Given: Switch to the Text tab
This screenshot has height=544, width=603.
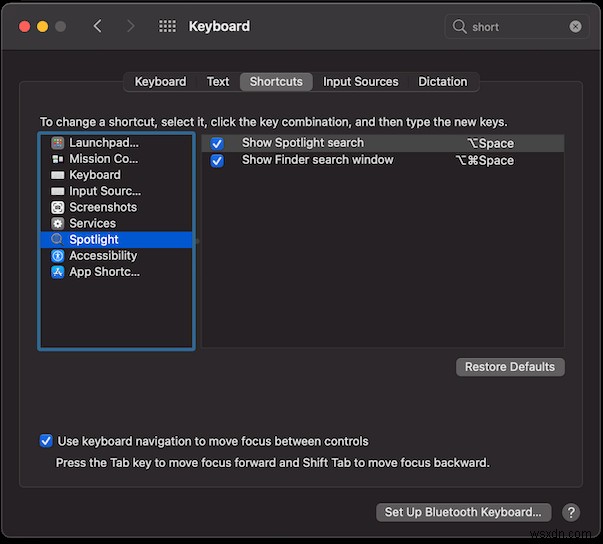Looking at the screenshot, I should pos(218,82).
